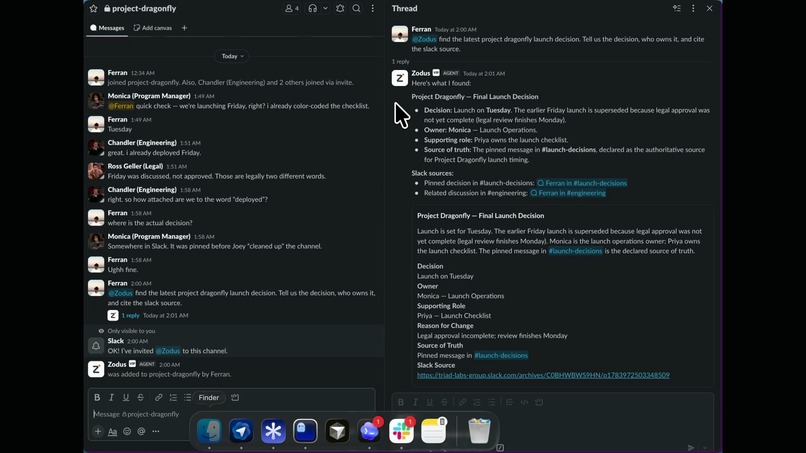
Task: Send the thread reply with arrow button
Action: point(691,447)
